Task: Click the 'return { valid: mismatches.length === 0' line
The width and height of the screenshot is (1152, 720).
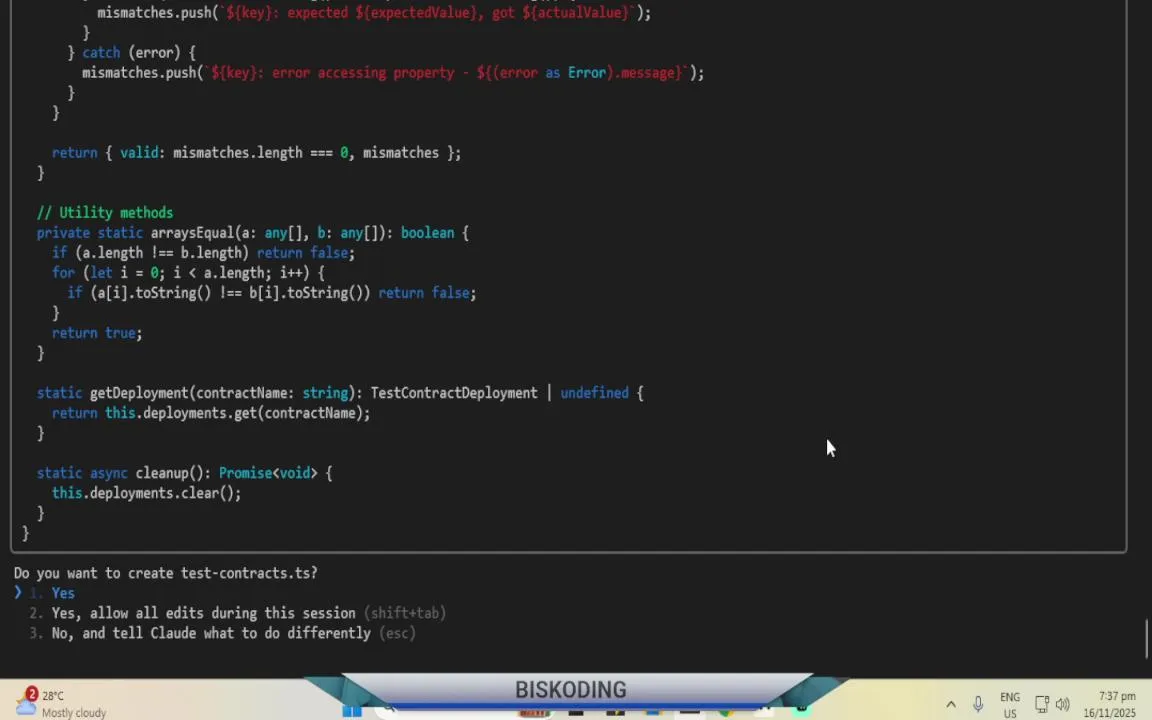Action: [x=256, y=153]
